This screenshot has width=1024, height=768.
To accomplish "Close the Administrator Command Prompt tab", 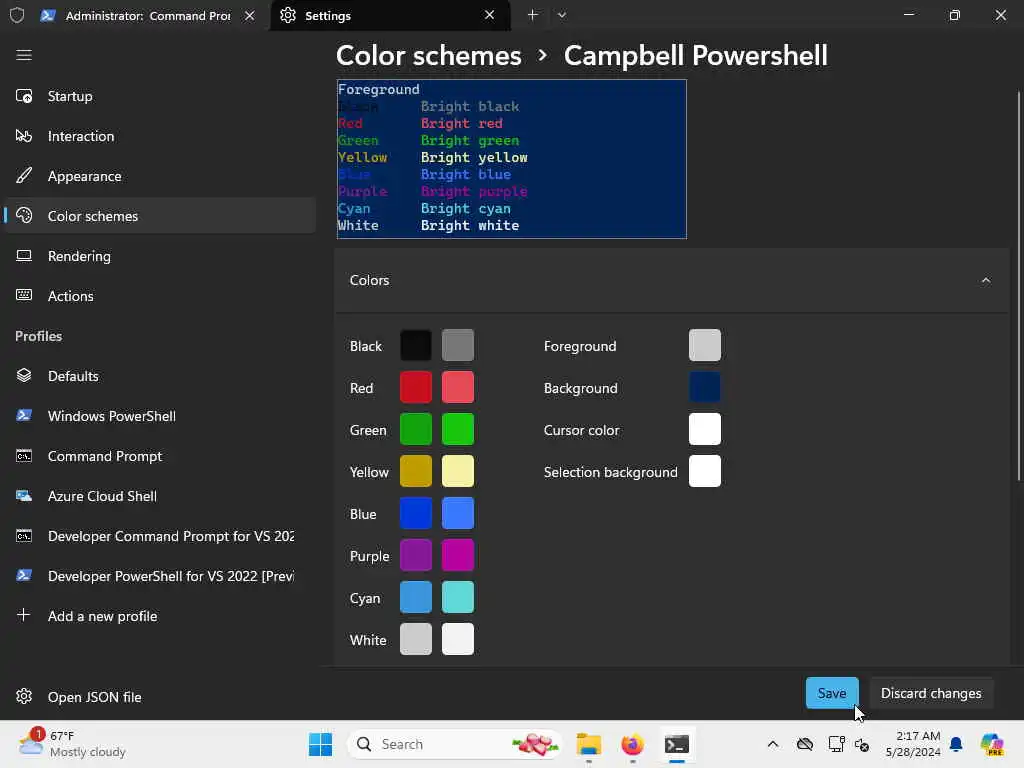I will click(x=249, y=15).
